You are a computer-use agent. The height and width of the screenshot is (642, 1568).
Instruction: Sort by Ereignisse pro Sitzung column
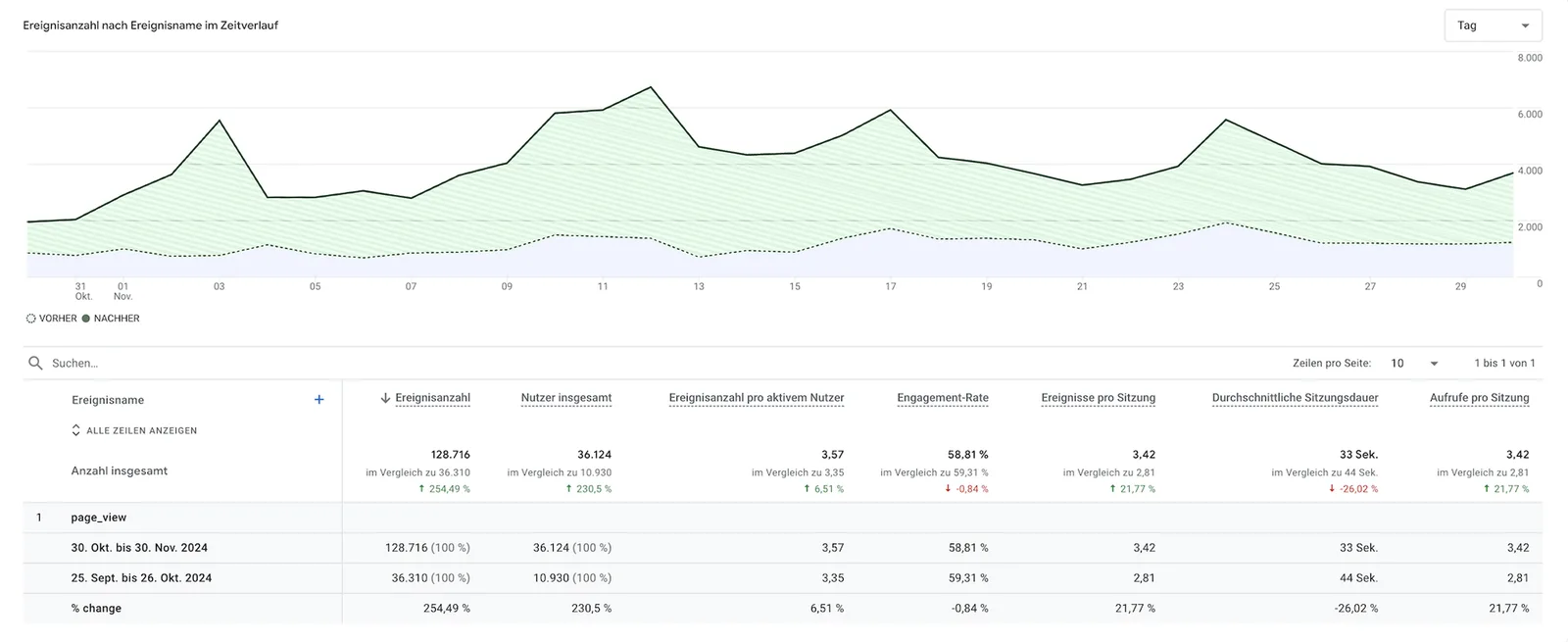click(x=1099, y=398)
